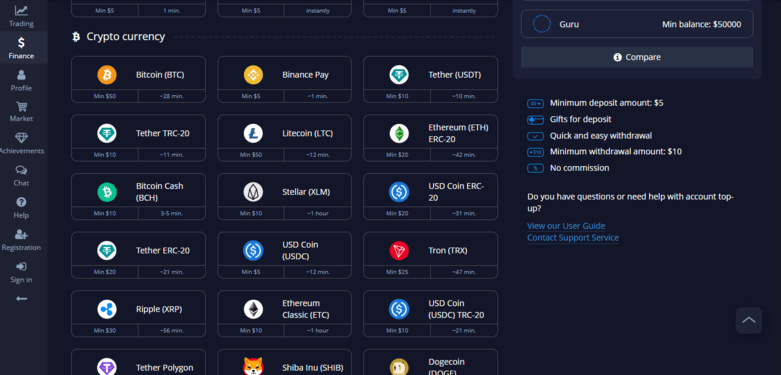Click the Crypto currency section heading
Screen dimensions: 781x375
pos(126,36)
